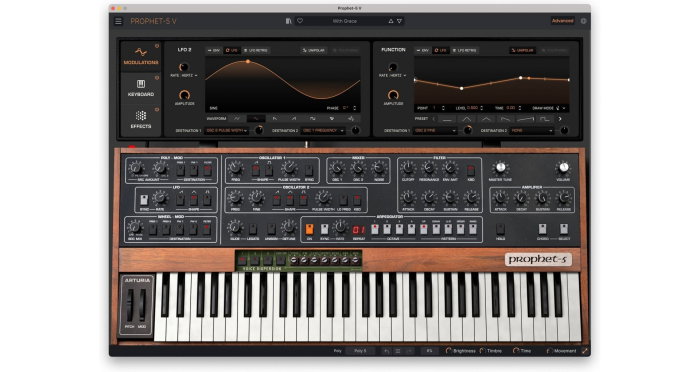Screen dimensions: 700x372
Task: Select ENV mode in LFO 2
Action: [x=214, y=50]
